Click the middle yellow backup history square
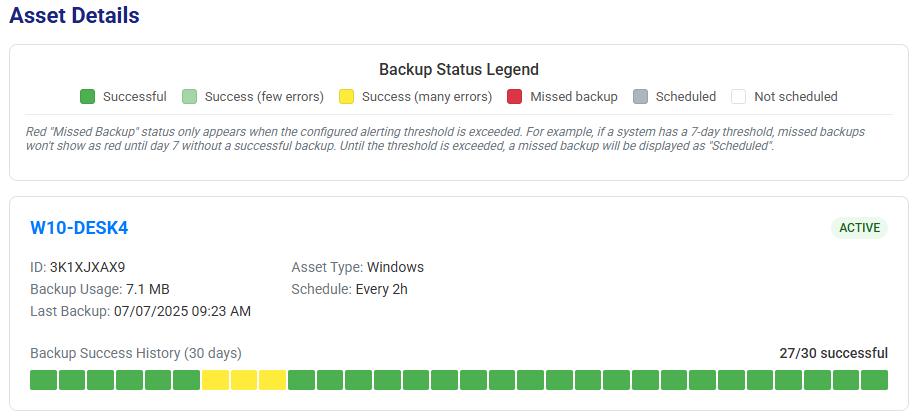This screenshot has width=919, height=416. tap(244, 380)
